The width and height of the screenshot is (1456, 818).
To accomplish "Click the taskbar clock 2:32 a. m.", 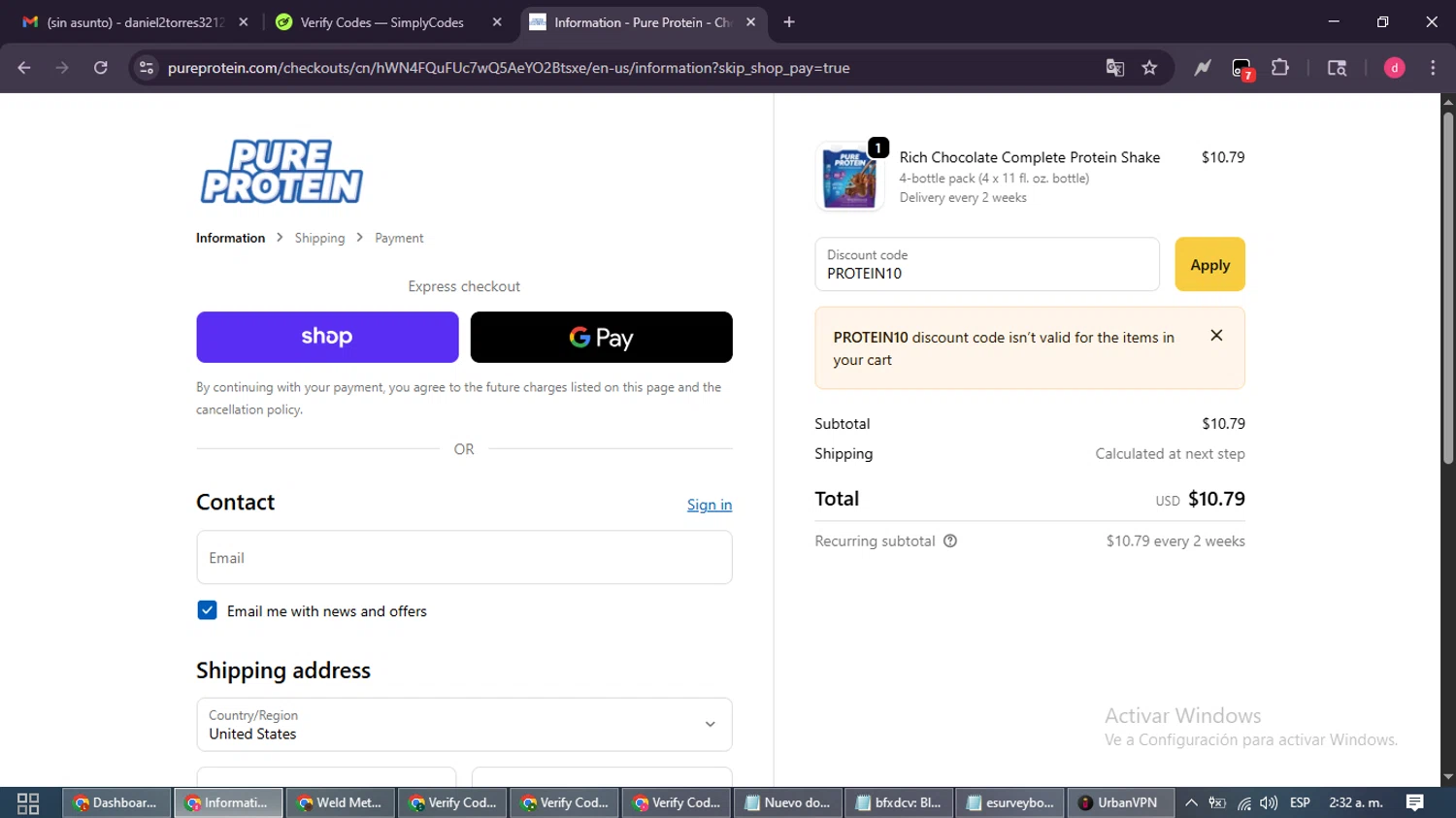I will point(1356,802).
